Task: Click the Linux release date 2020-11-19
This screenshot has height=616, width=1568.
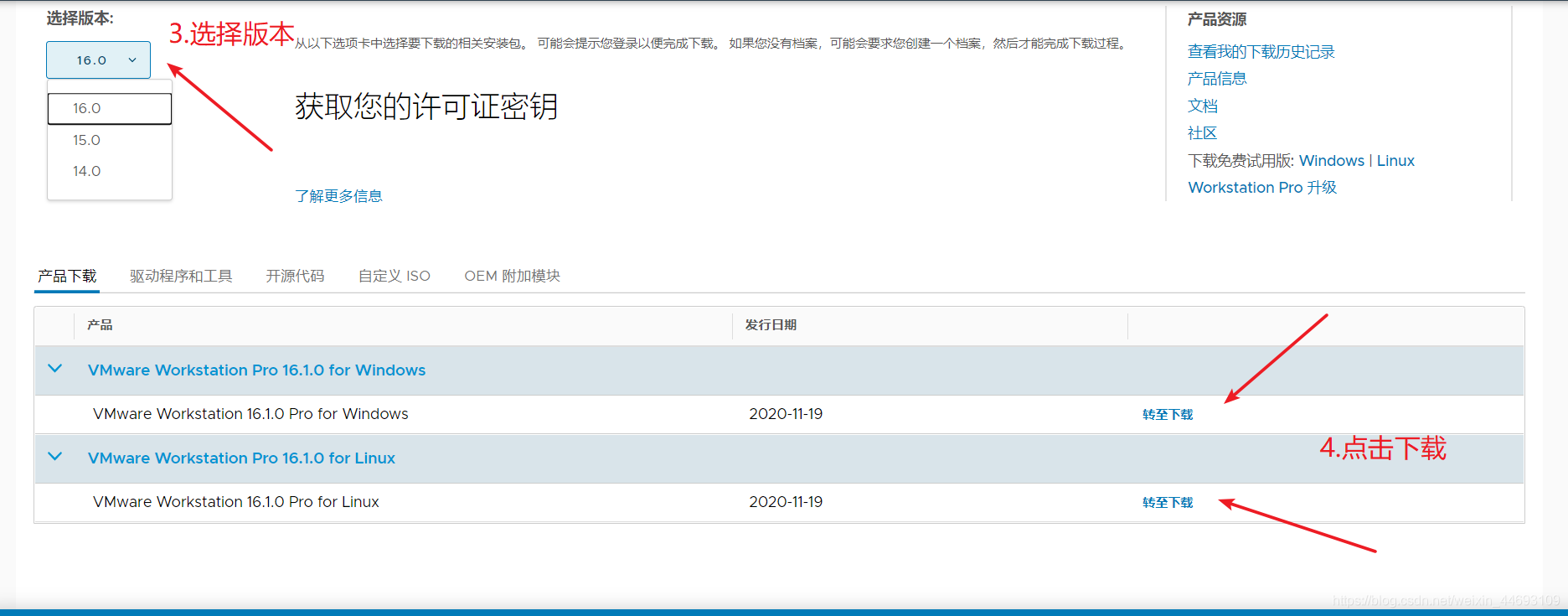Action: tap(786, 502)
